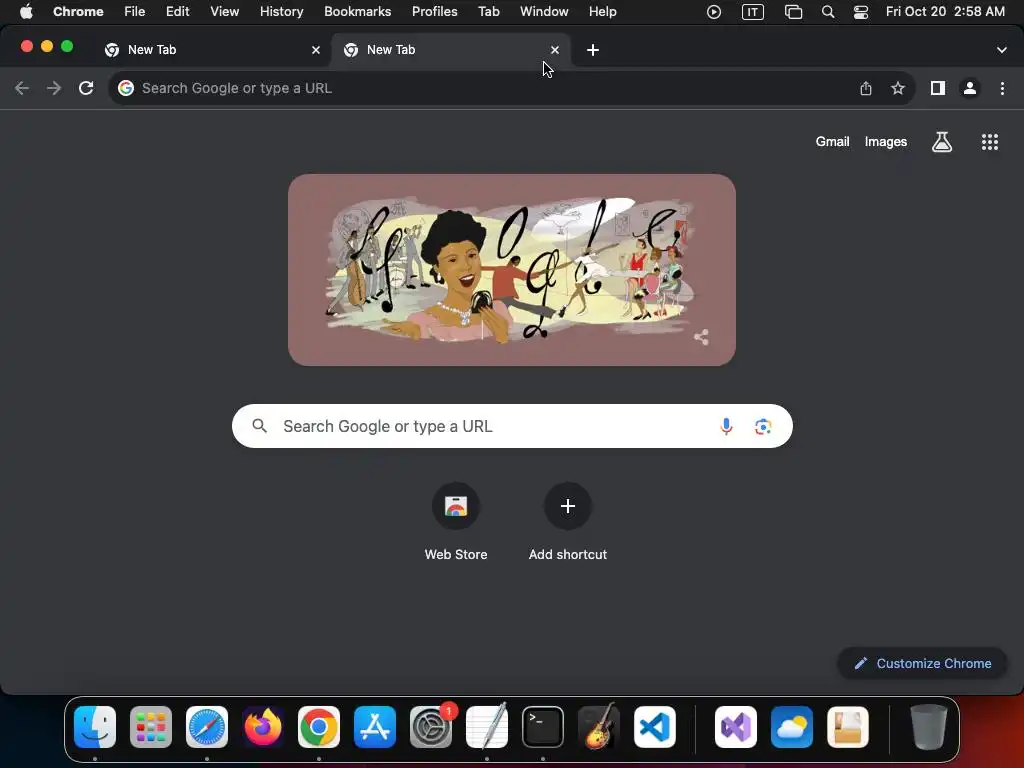Screen dimensions: 1024x768
Task: Bookmark this tab with the star icon
Action: (898, 88)
